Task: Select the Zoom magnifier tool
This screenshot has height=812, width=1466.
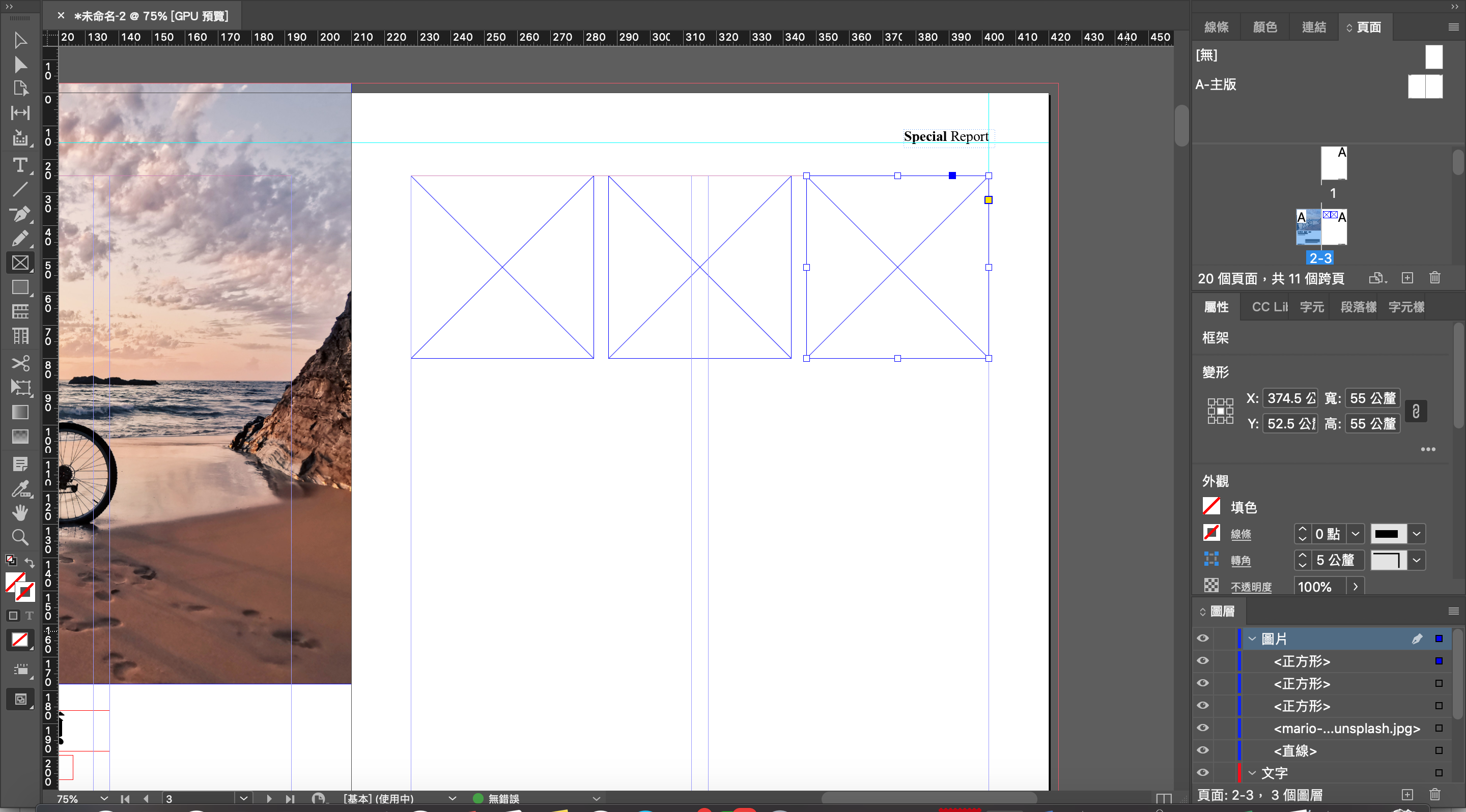Action: pos(20,537)
